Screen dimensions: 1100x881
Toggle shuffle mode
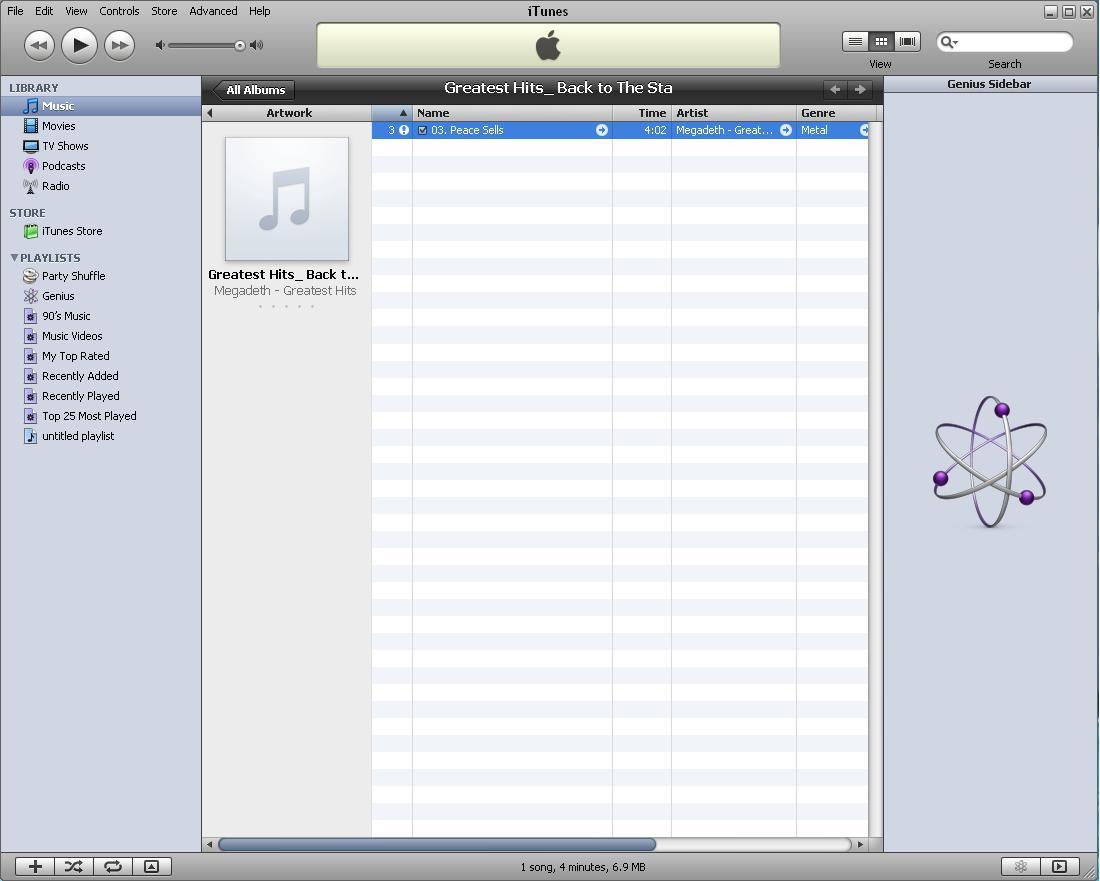point(74,866)
